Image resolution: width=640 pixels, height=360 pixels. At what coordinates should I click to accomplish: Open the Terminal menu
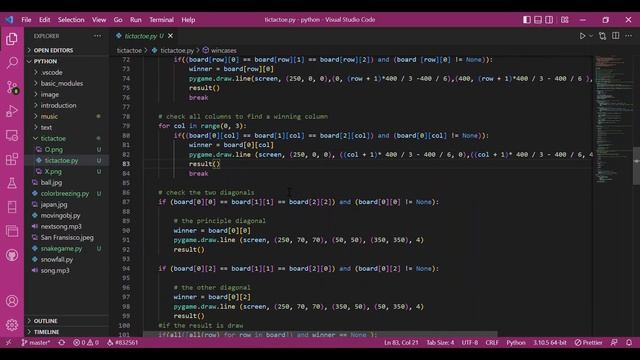(161, 20)
